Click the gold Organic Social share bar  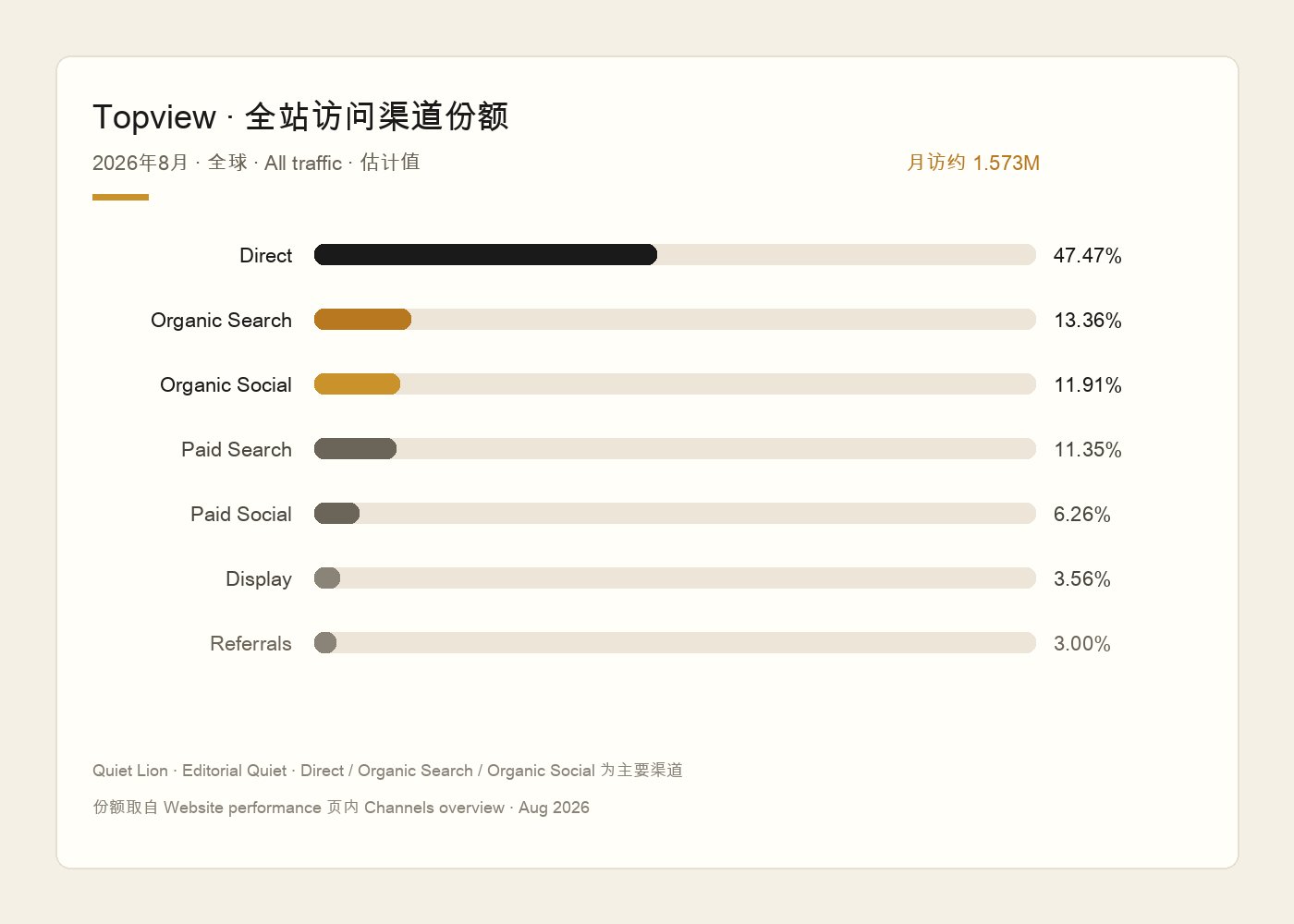point(357,384)
